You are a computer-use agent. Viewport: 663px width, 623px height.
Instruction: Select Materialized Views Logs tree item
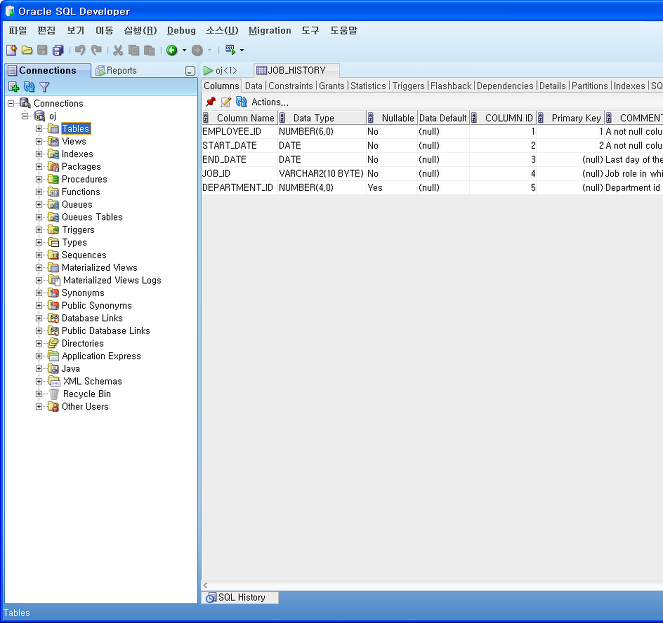coord(112,280)
